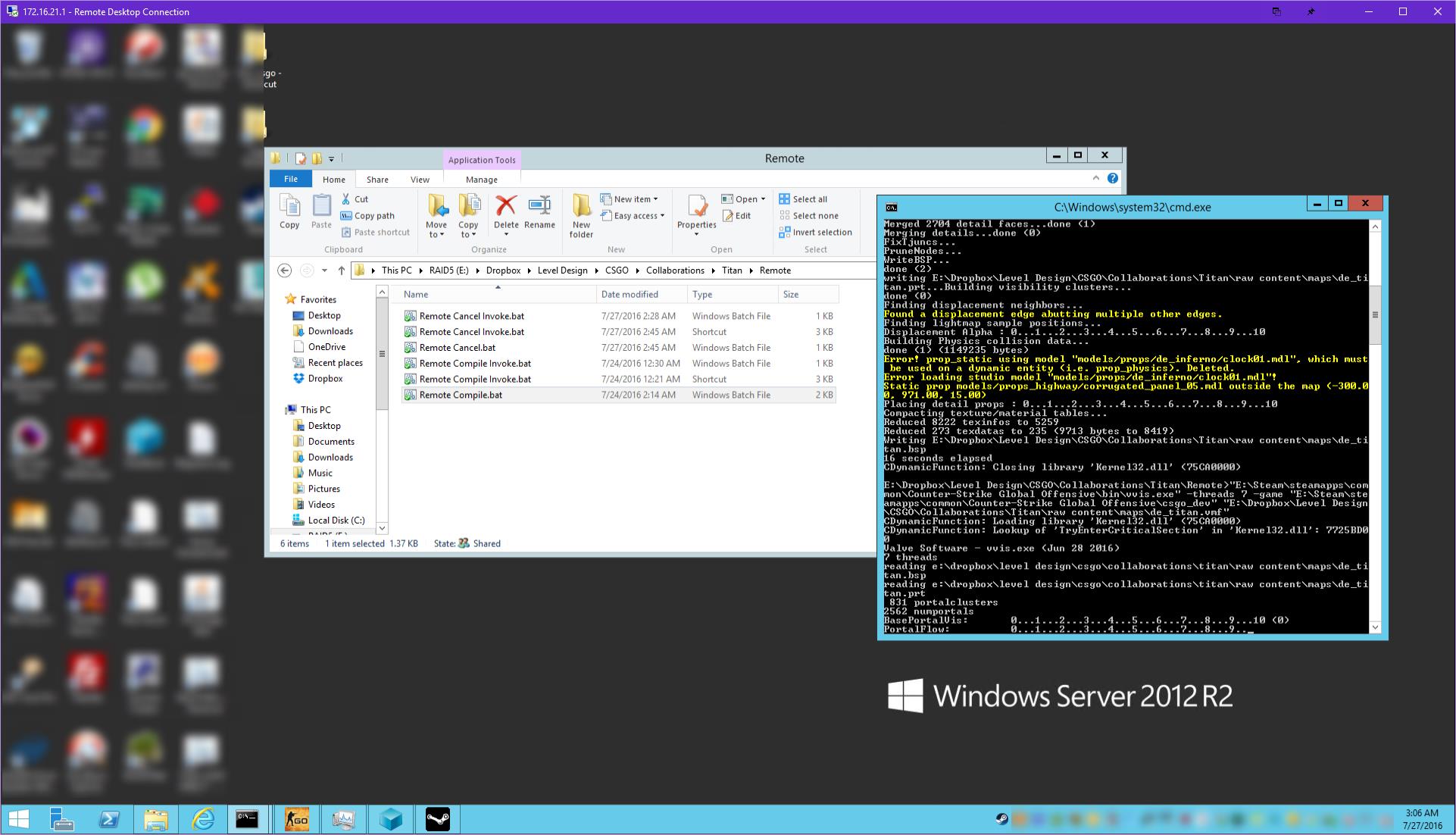Click the cmd window scrollbar thumb

[1375, 314]
